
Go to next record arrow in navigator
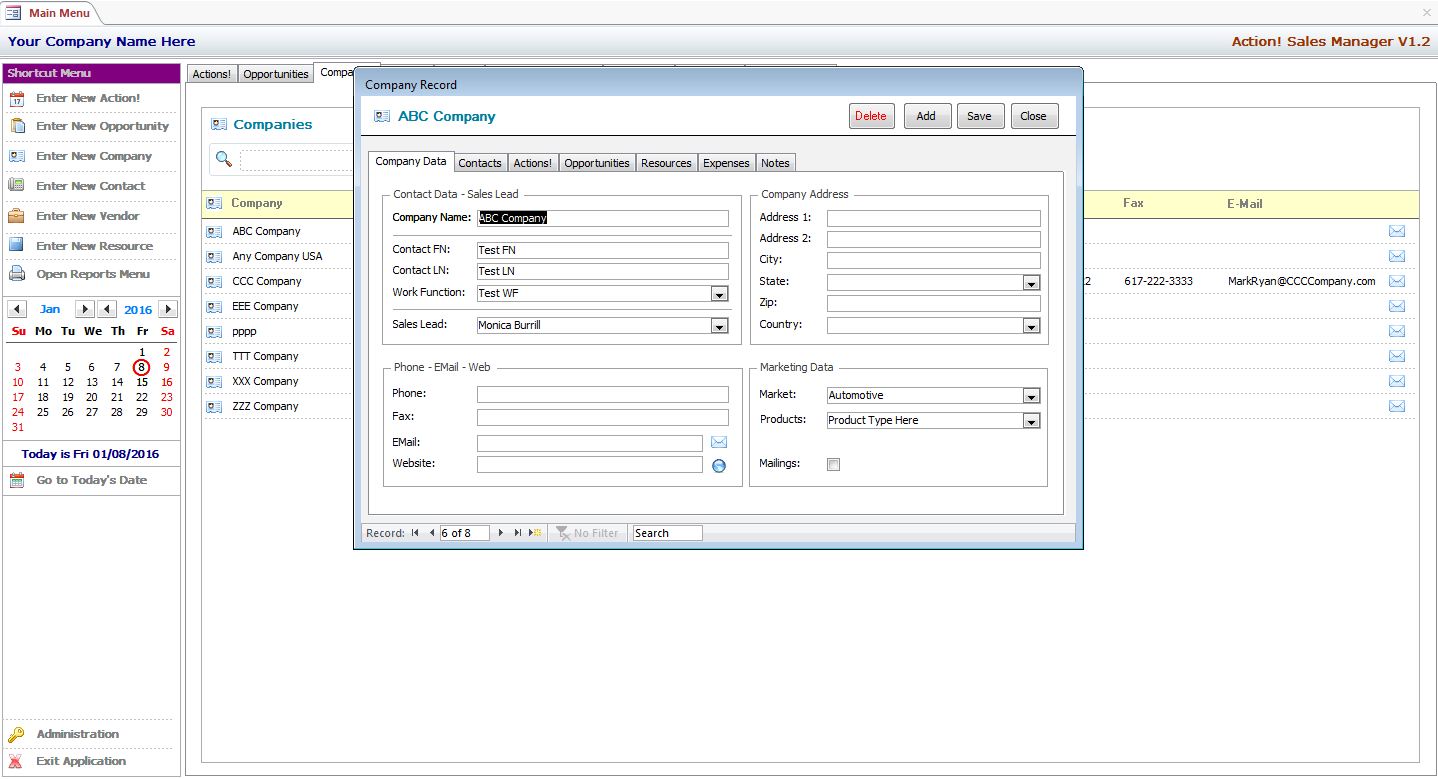(x=501, y=533)
